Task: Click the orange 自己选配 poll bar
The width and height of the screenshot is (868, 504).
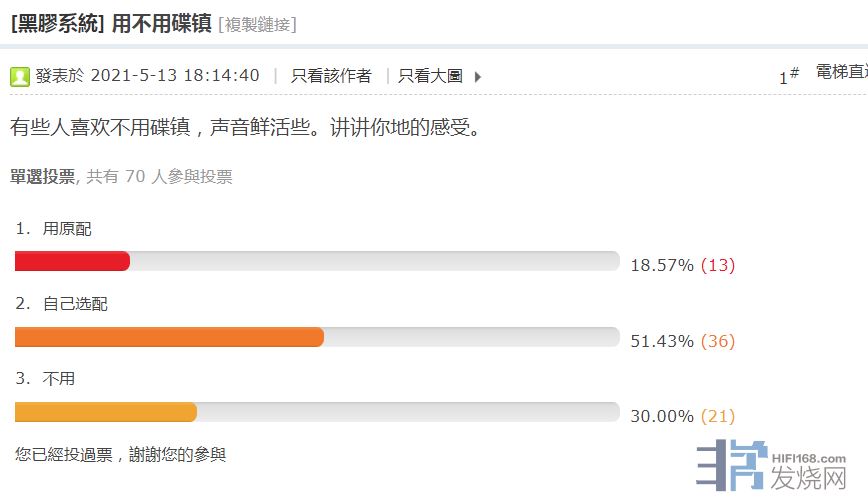Action: [x=169, y=337]
